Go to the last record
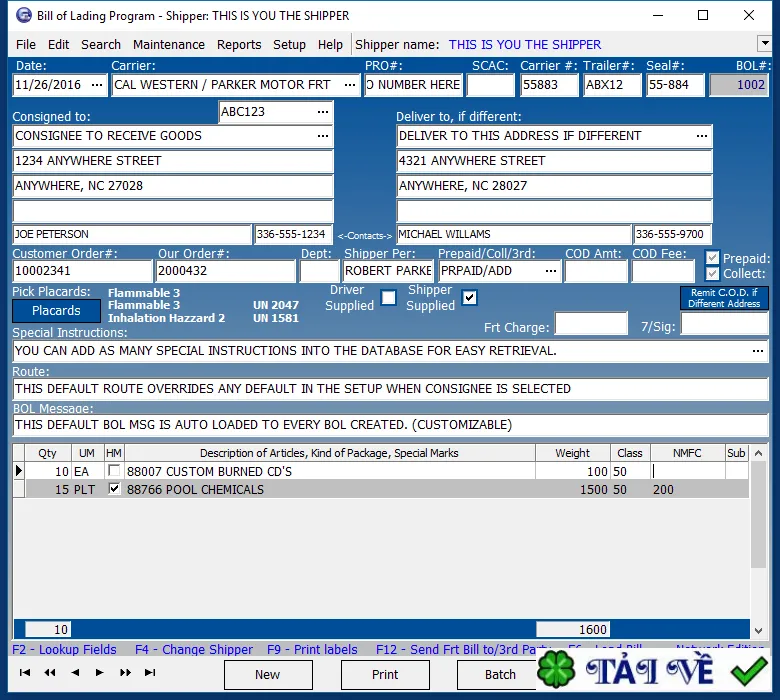 (150, 673)
